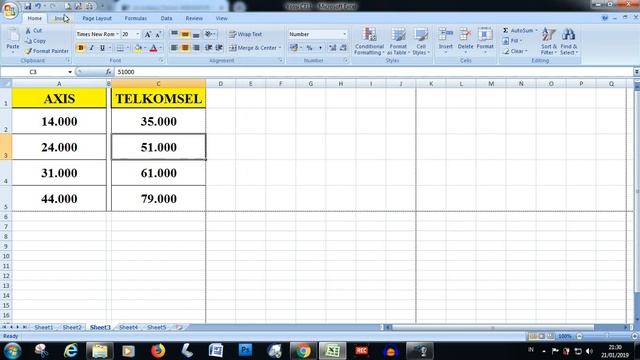Activate the Format Painter brush

pyautogui.click(x=47, y=51)
